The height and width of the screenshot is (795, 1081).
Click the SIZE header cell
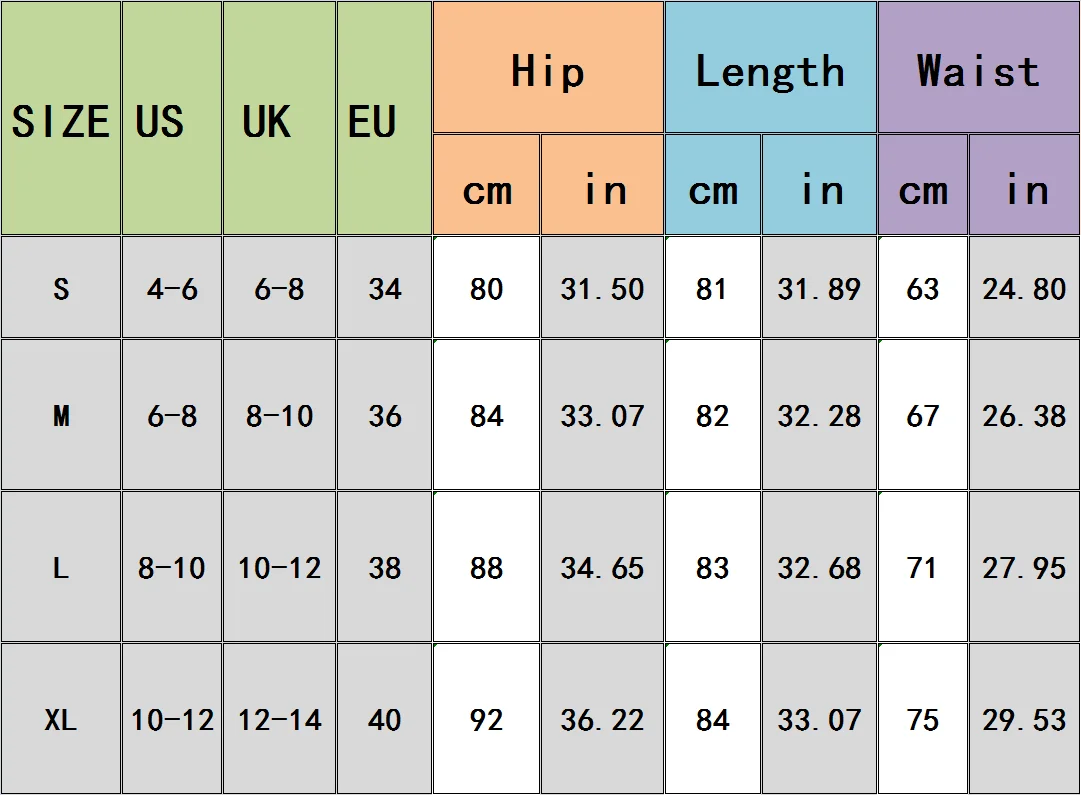[61, 118]
